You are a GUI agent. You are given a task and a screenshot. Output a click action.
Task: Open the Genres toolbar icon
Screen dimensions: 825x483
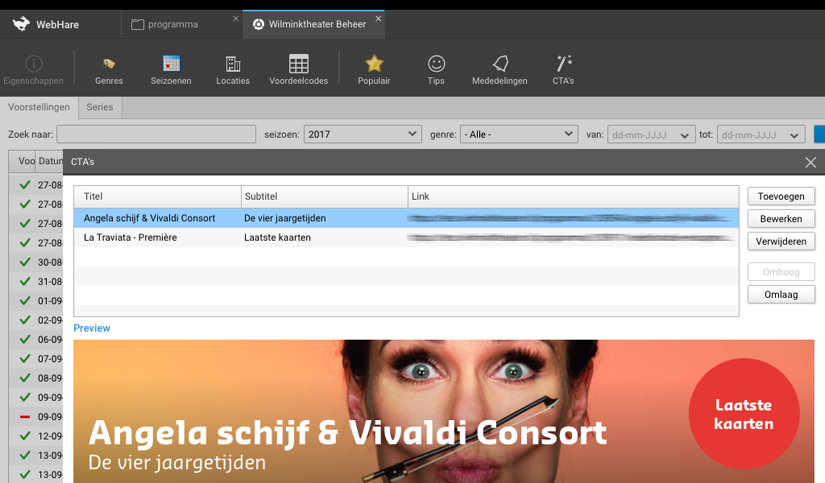[109, 64]
